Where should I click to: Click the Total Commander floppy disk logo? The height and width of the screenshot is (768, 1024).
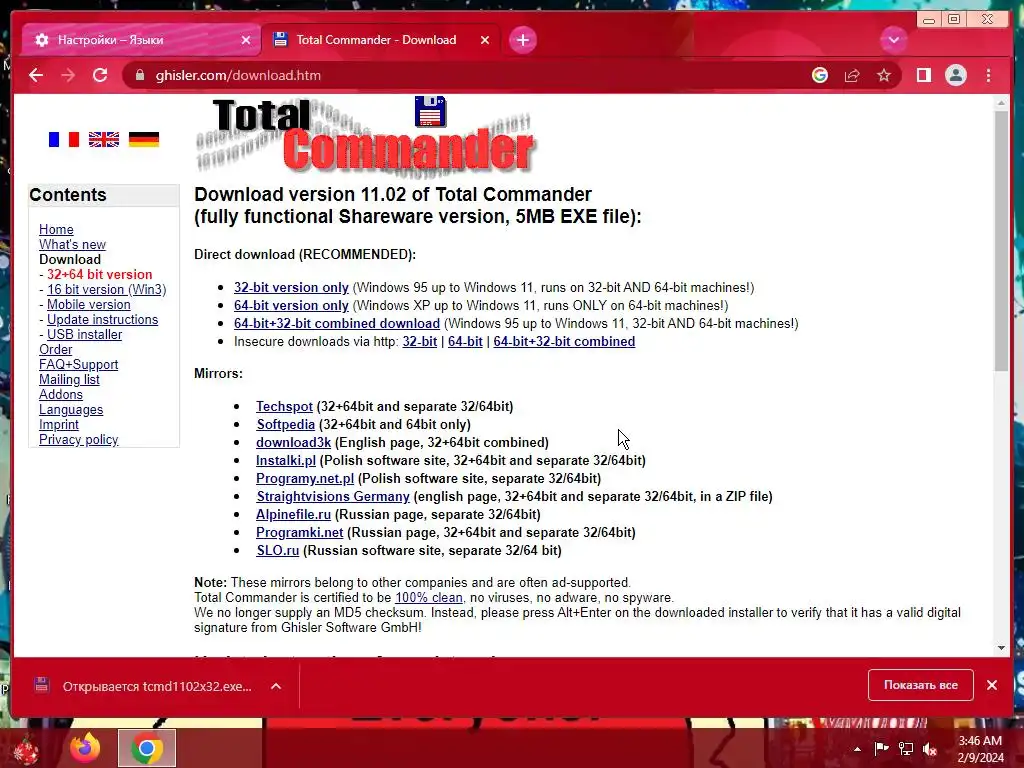(430, 111)
